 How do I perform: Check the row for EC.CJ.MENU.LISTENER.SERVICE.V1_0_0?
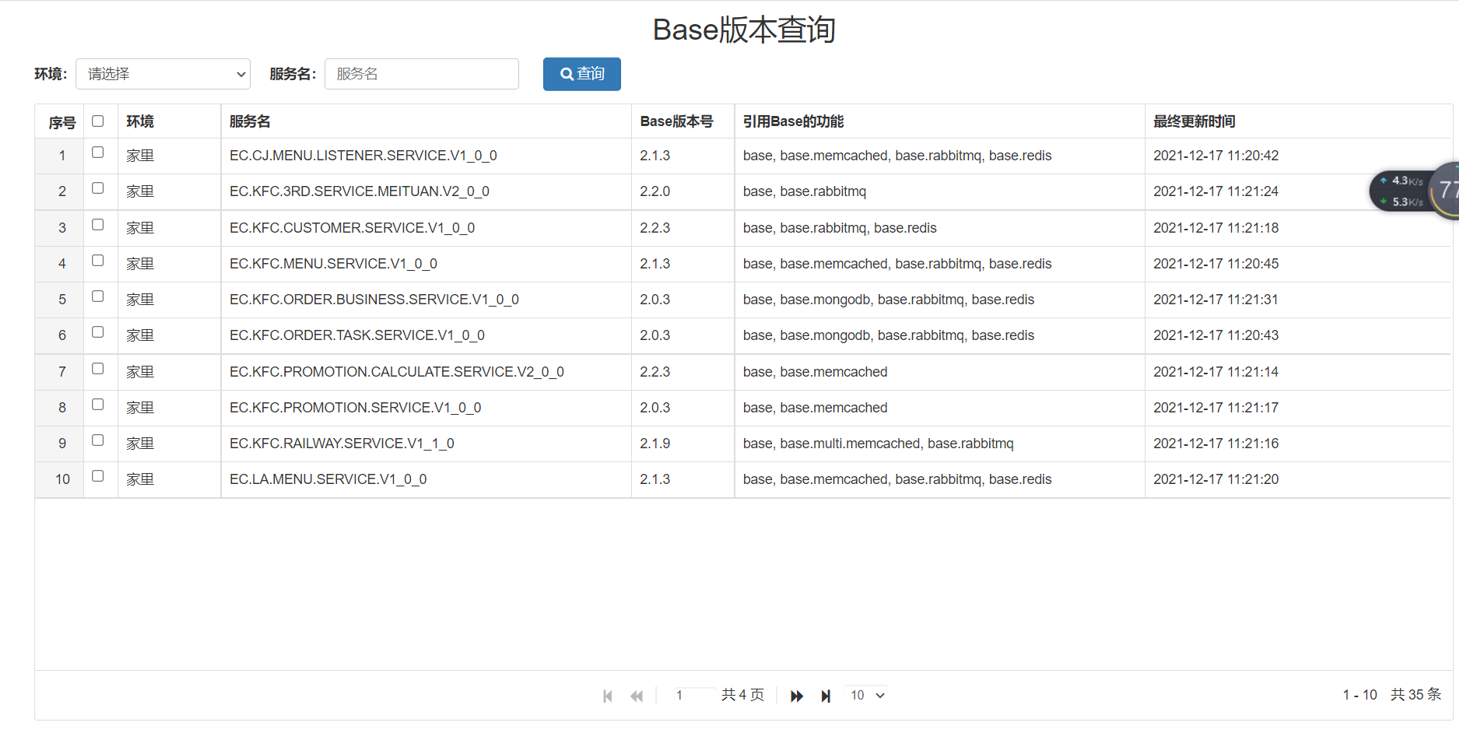tap(98, 153)
